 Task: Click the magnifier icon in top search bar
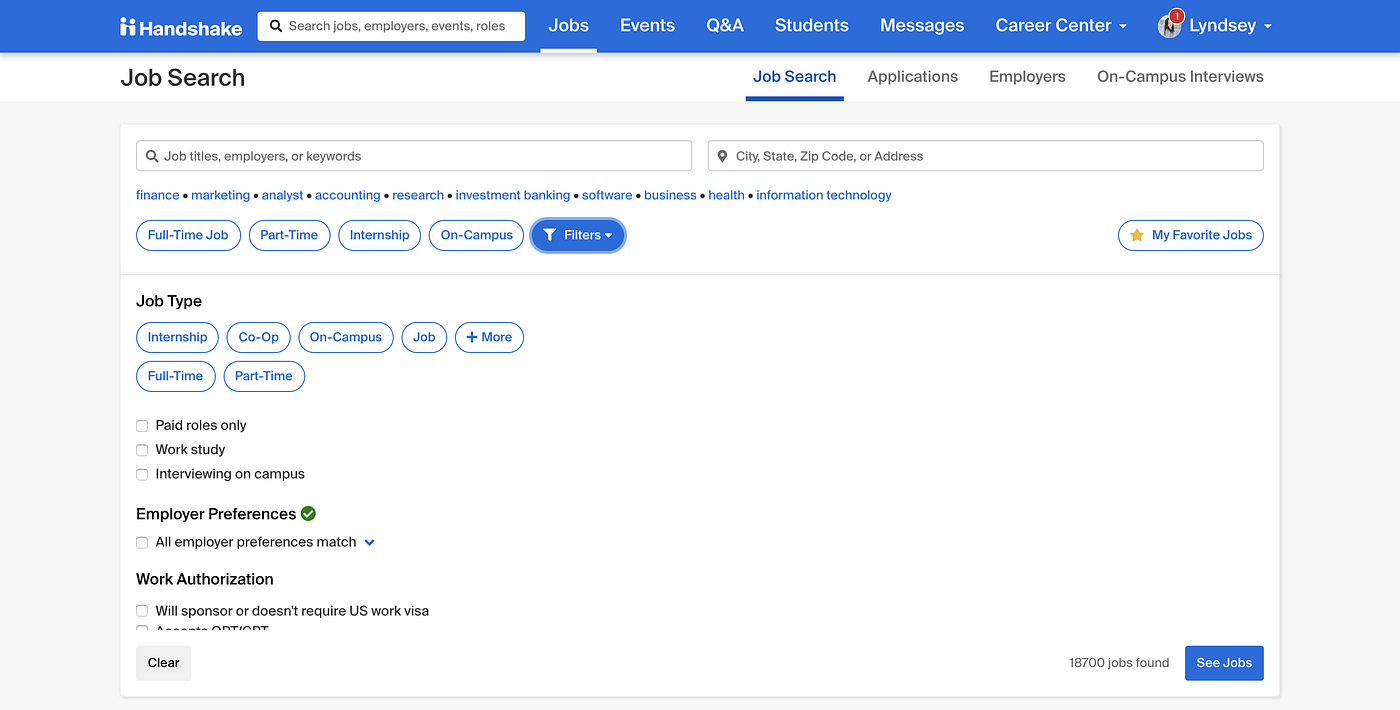point(276,26)
